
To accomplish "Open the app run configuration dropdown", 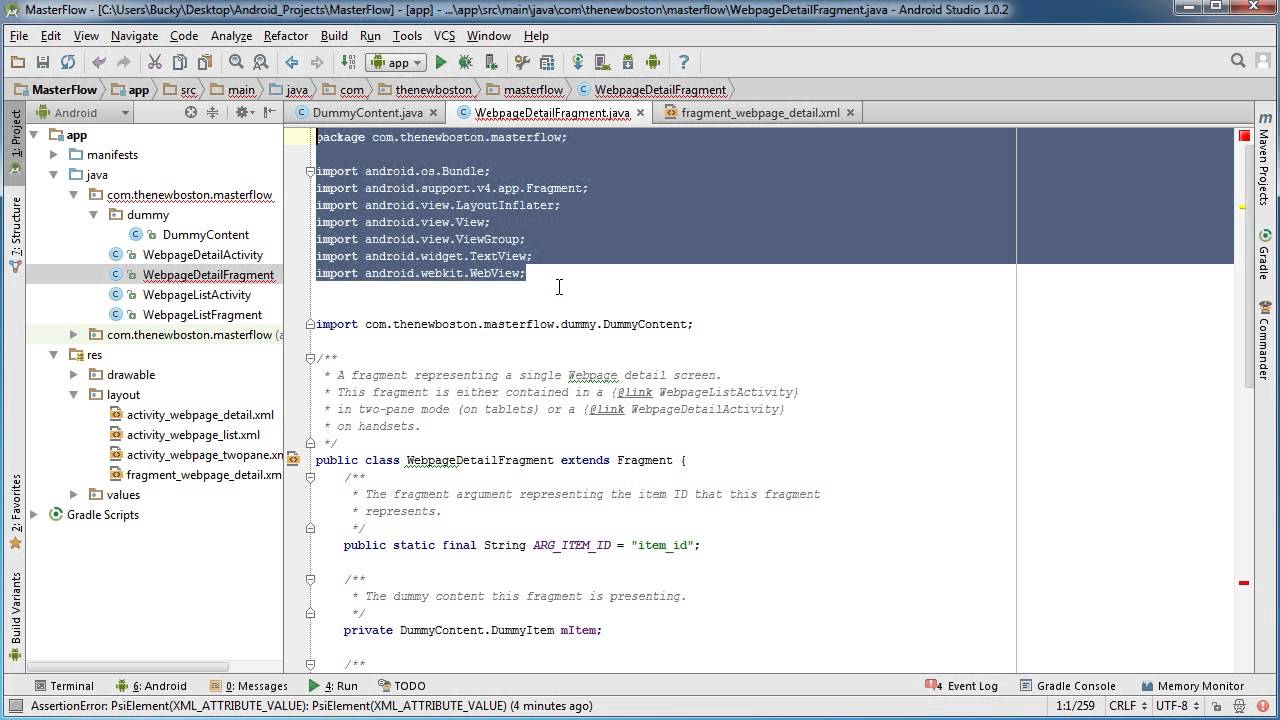I will 397,62.
